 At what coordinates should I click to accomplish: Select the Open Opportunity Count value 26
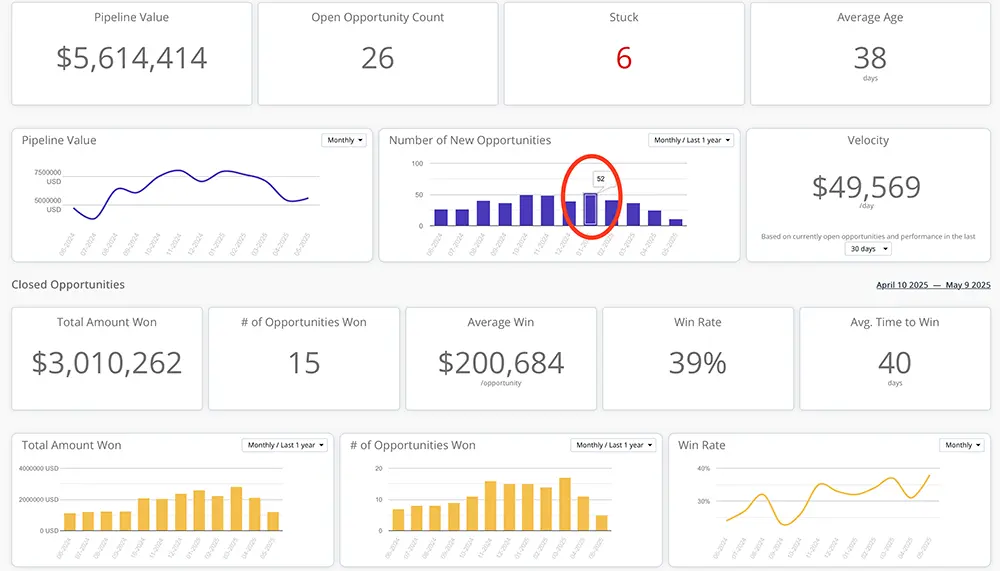[x=378, y=58]
